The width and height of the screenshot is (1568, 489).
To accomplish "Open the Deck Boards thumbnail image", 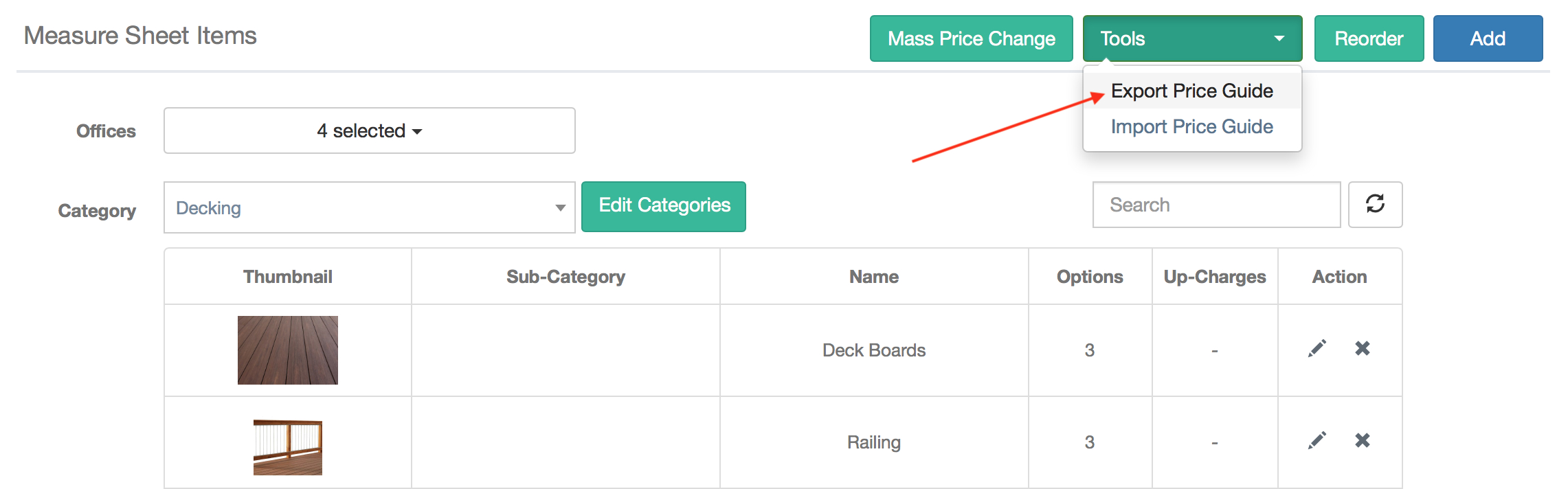I will coord(288,349).
